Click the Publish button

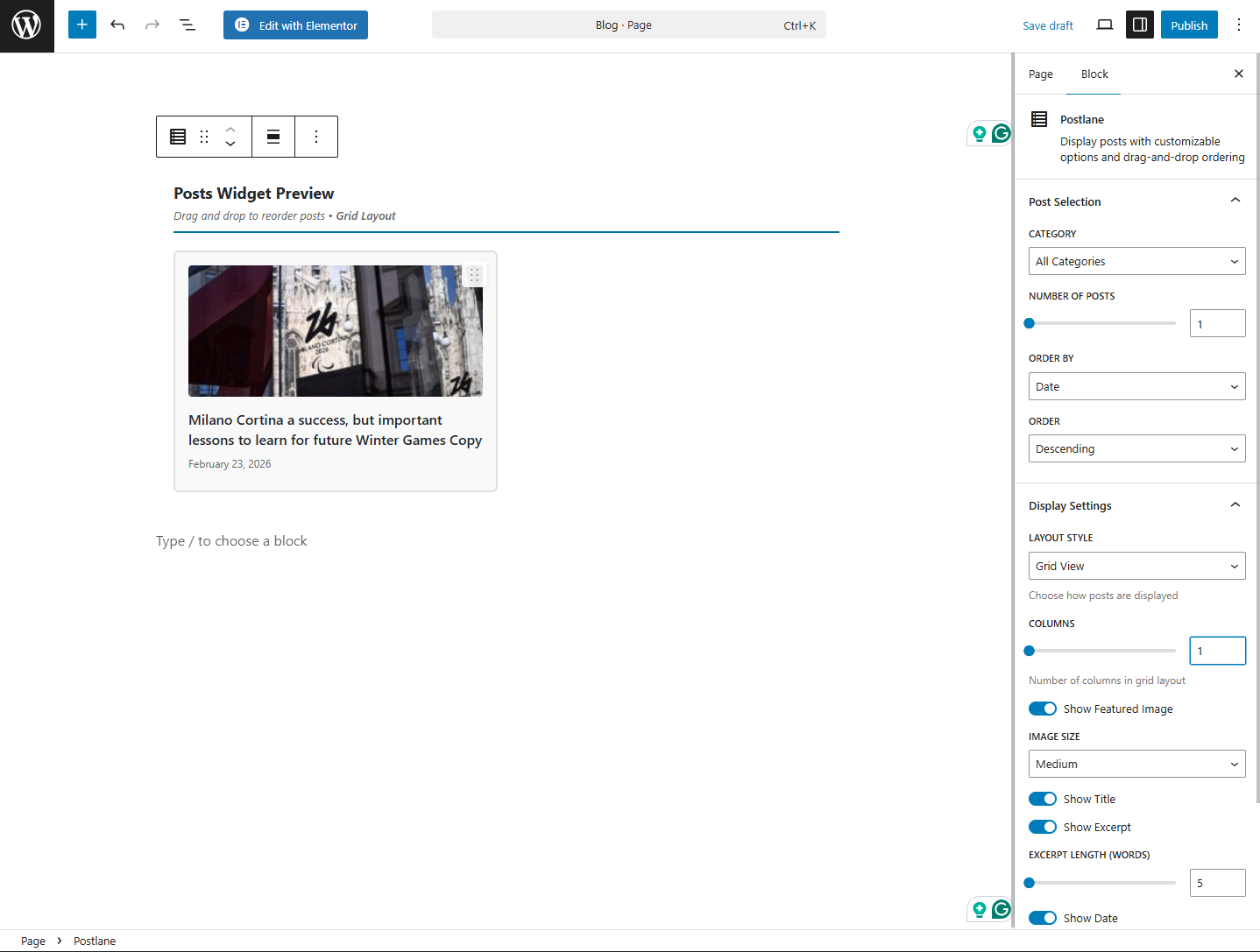pyautogui.click(x=1188, y=25)
